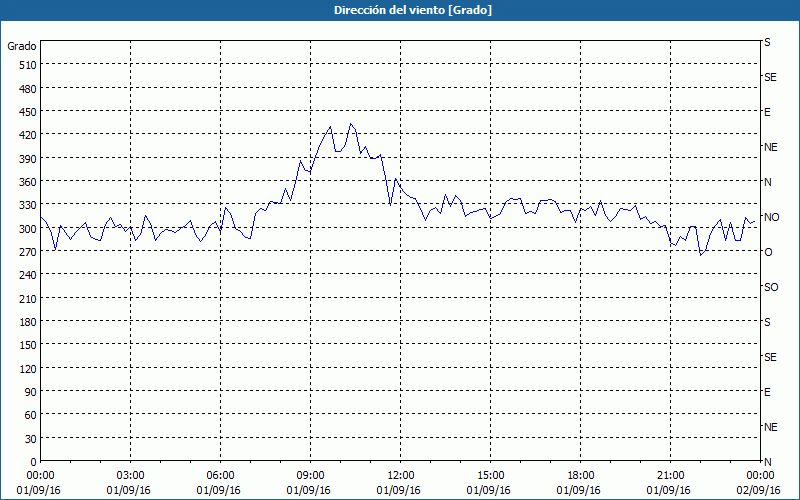Click the 390 degree axis value

point(28,159)
